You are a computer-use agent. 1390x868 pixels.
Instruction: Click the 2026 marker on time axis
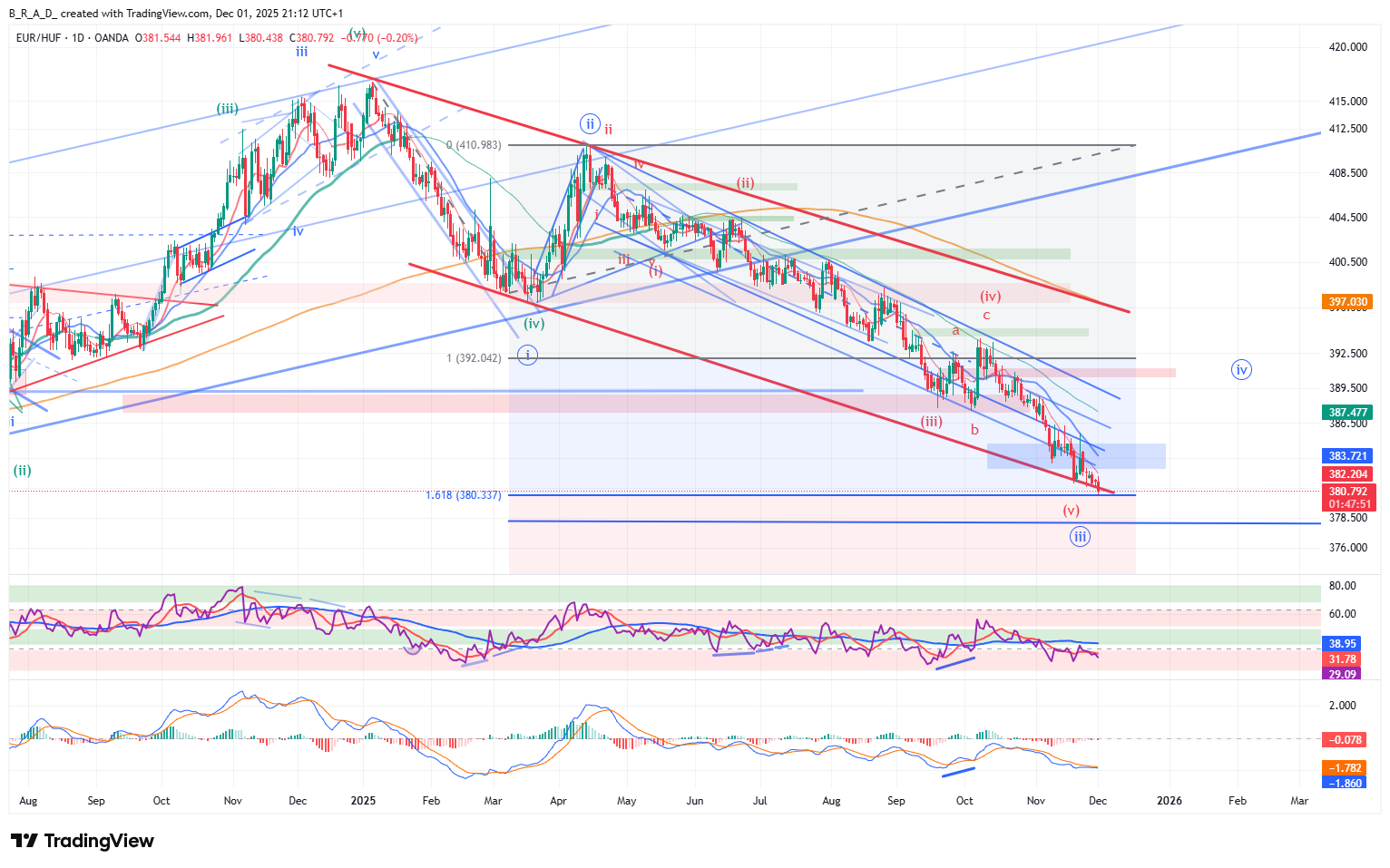[x=1170, y=801]
